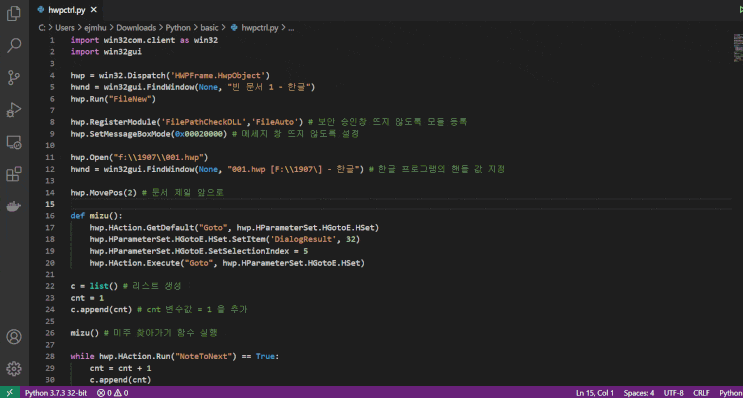The image size is (743, 398).
Task: Click line number 16 in gutter
Action: 50,216
